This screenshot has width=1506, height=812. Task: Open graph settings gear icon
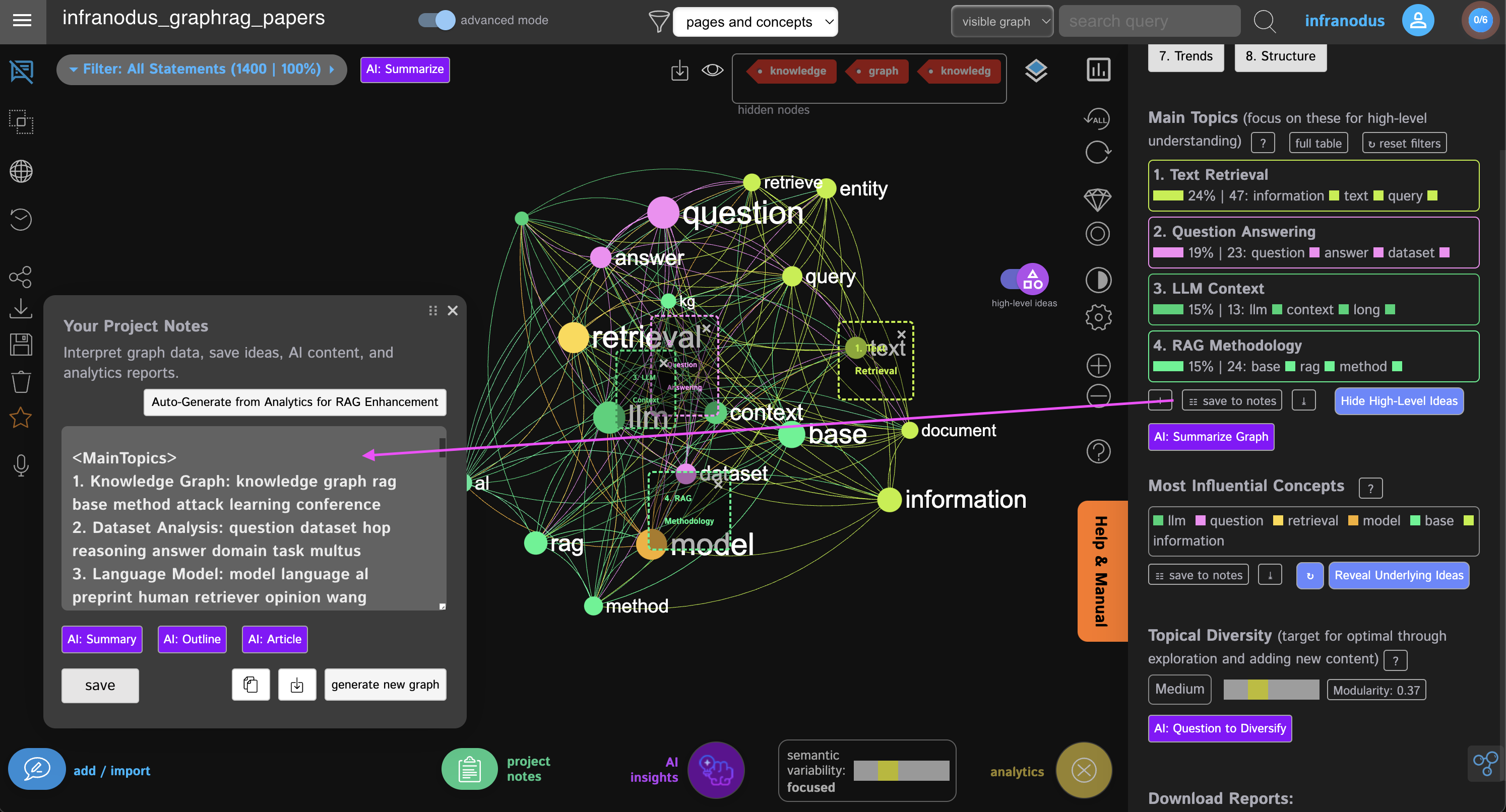(x=1099, y=317)
